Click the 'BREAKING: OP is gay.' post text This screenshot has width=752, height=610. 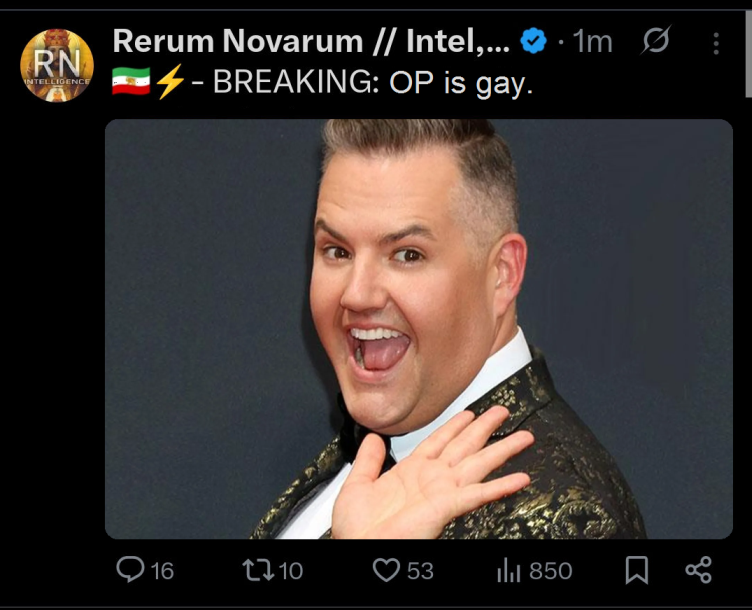click(x=373, y=82)
